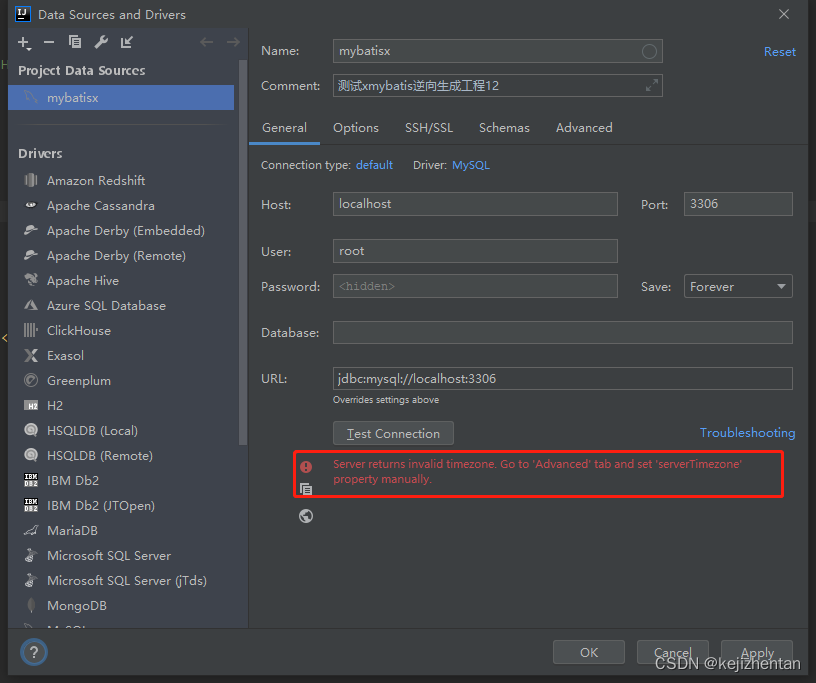Remove selected data source with minus icon
Image resolution: width=816 pixels, height=683 pixels.
pos(49,42)
